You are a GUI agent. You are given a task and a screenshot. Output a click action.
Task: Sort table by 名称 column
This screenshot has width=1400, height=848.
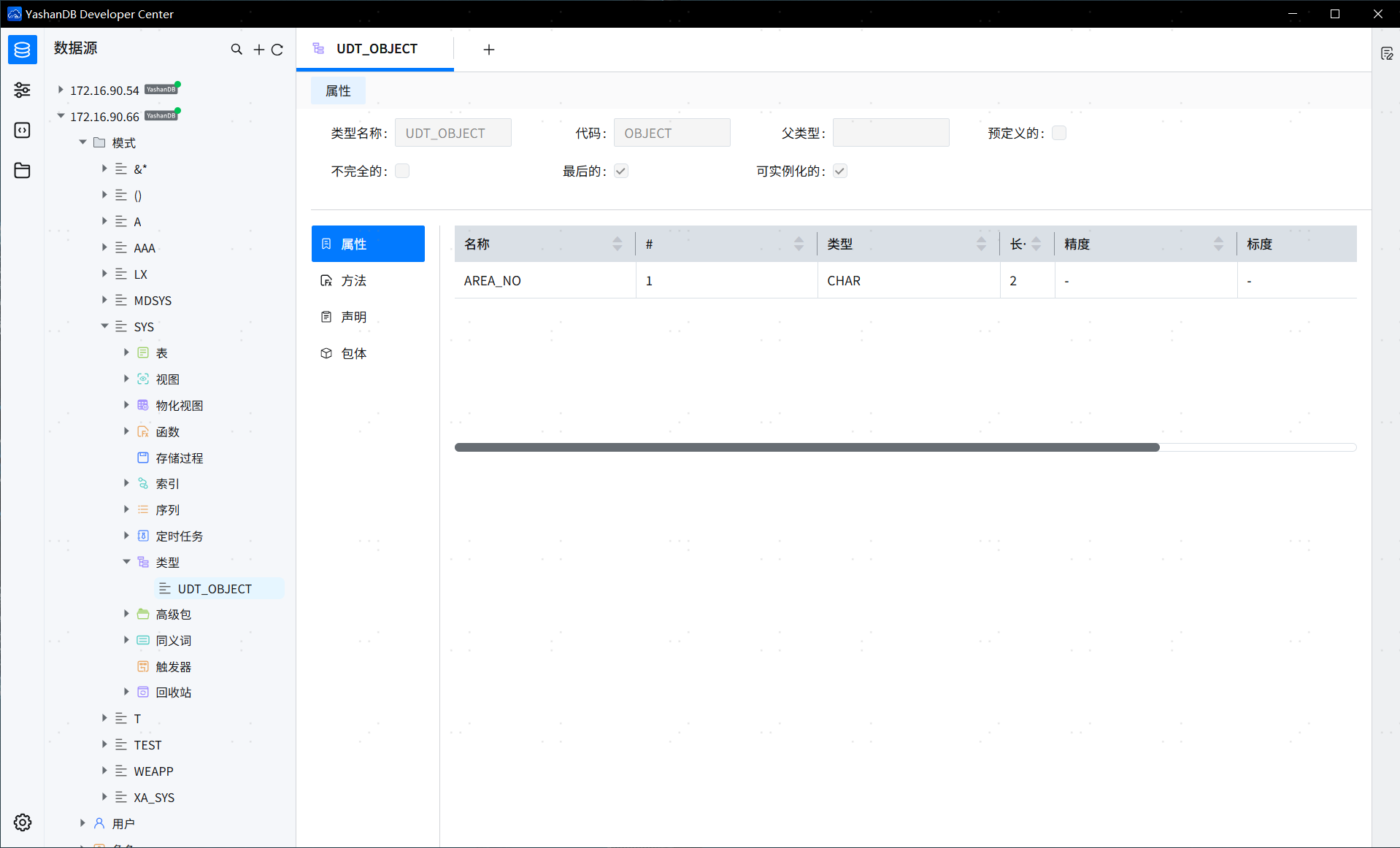(x=618, y=243)
